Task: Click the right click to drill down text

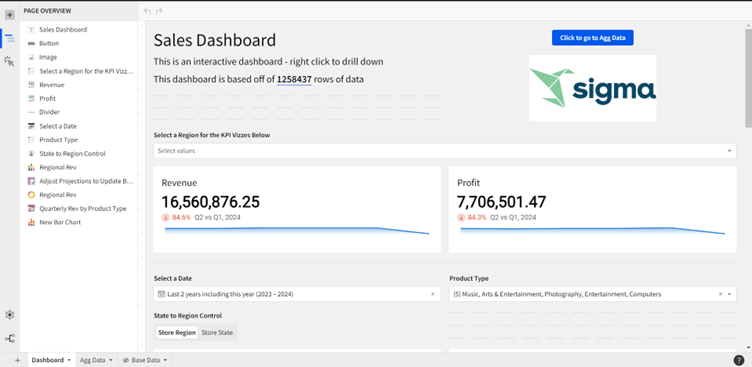Action: pyautogui.click(x=337, y=62)
